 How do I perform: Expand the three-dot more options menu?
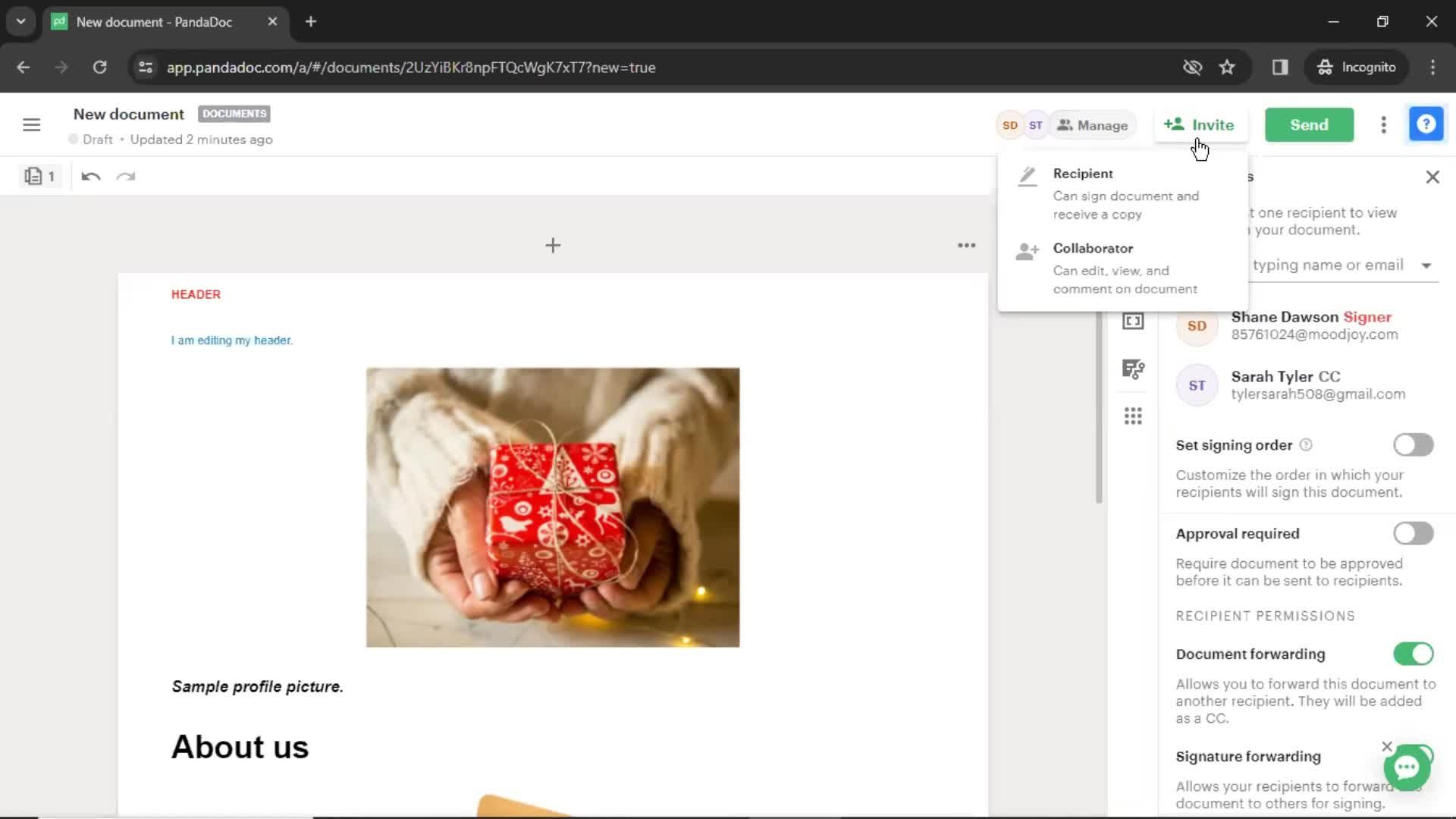coord(1383,124)
